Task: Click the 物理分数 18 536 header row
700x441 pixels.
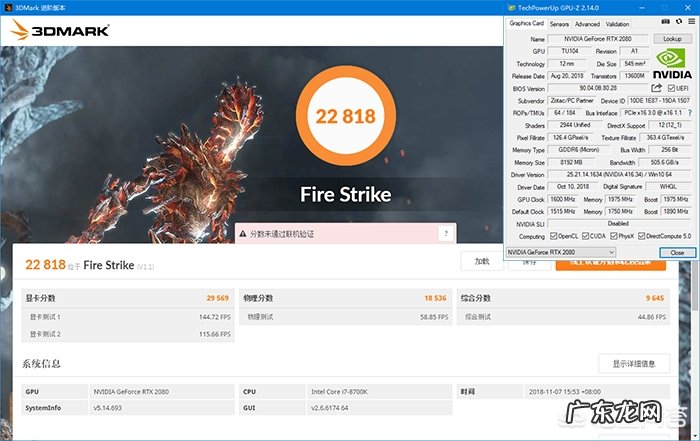Action: [x=345, y=298]
